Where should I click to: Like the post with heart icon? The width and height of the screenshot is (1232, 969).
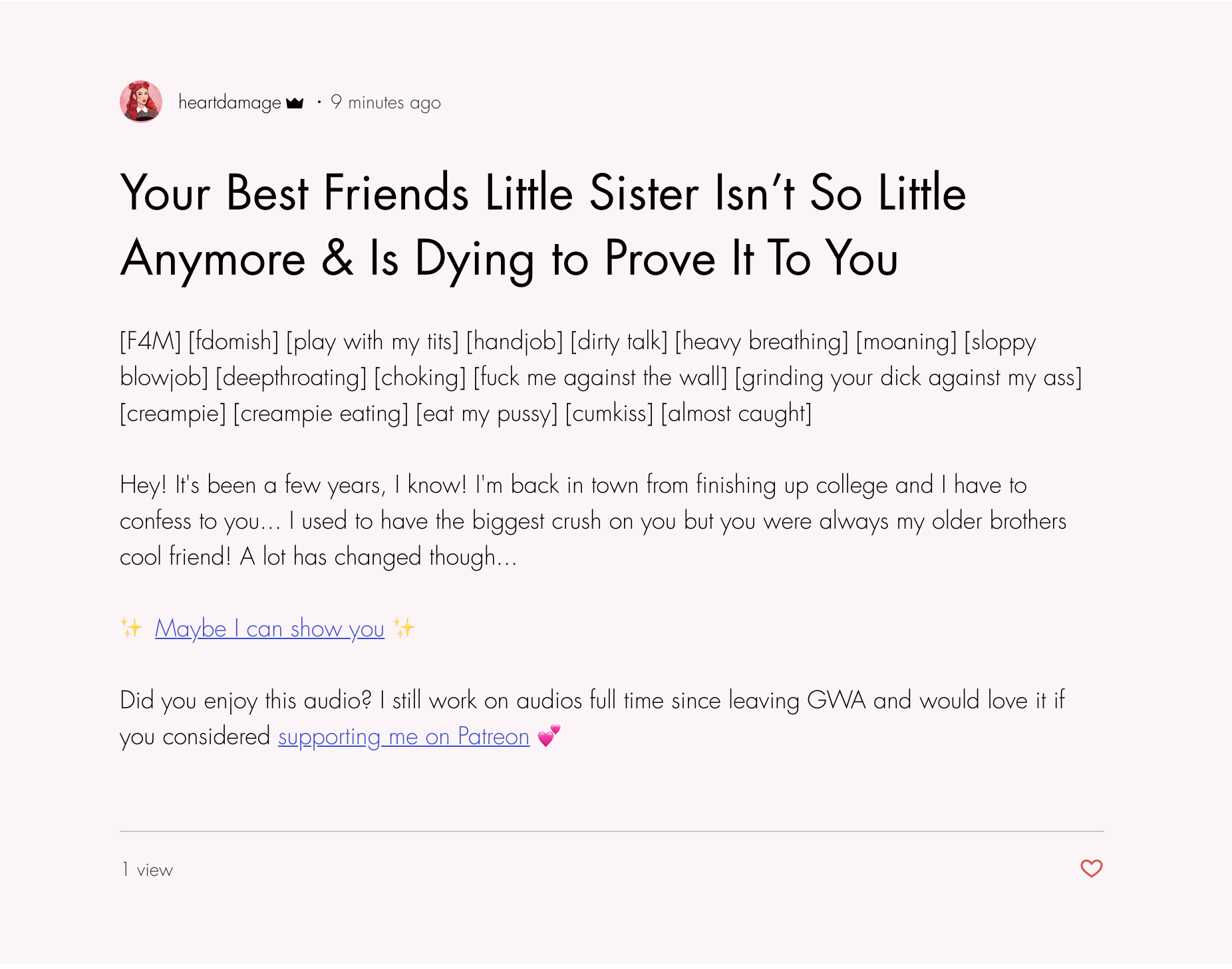click(x=1091, y=869)
